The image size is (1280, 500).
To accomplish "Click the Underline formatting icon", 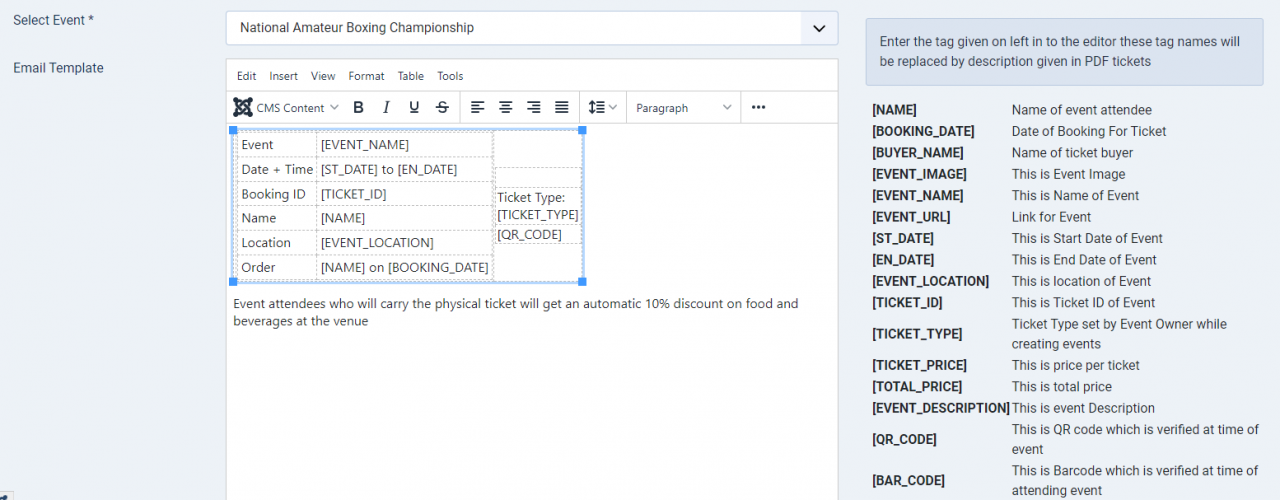I will (414, 108).
